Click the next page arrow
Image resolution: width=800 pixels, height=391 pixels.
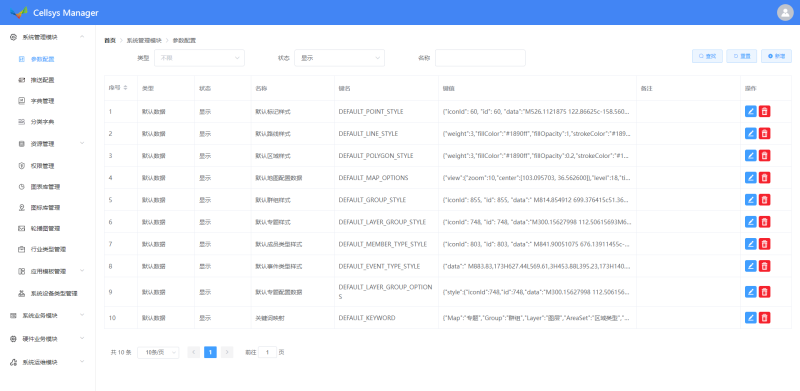tap(228, 352)
